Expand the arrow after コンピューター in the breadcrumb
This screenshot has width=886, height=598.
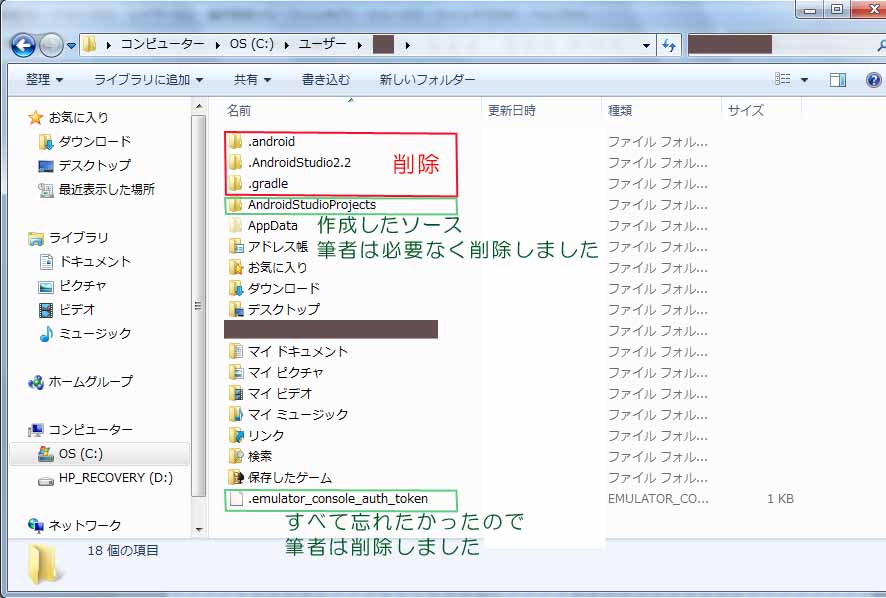218,45
